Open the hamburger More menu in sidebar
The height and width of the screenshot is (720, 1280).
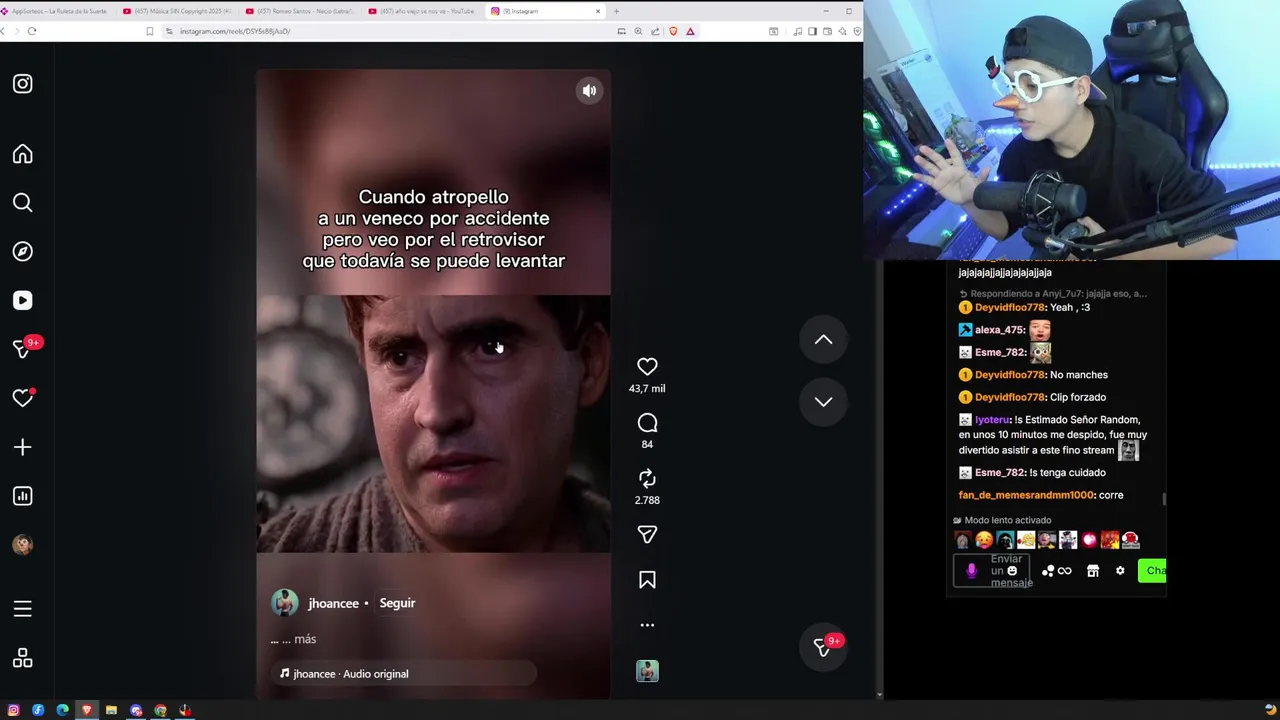(x=22, y=610)
